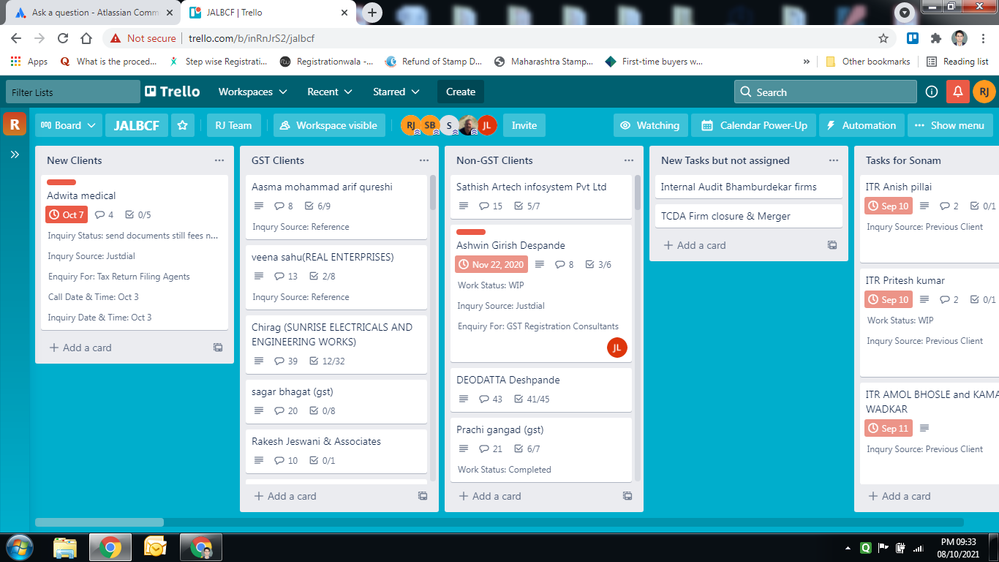999x562 pixels.
Task: Star the JALBCF board
Action: click(183, 126)
